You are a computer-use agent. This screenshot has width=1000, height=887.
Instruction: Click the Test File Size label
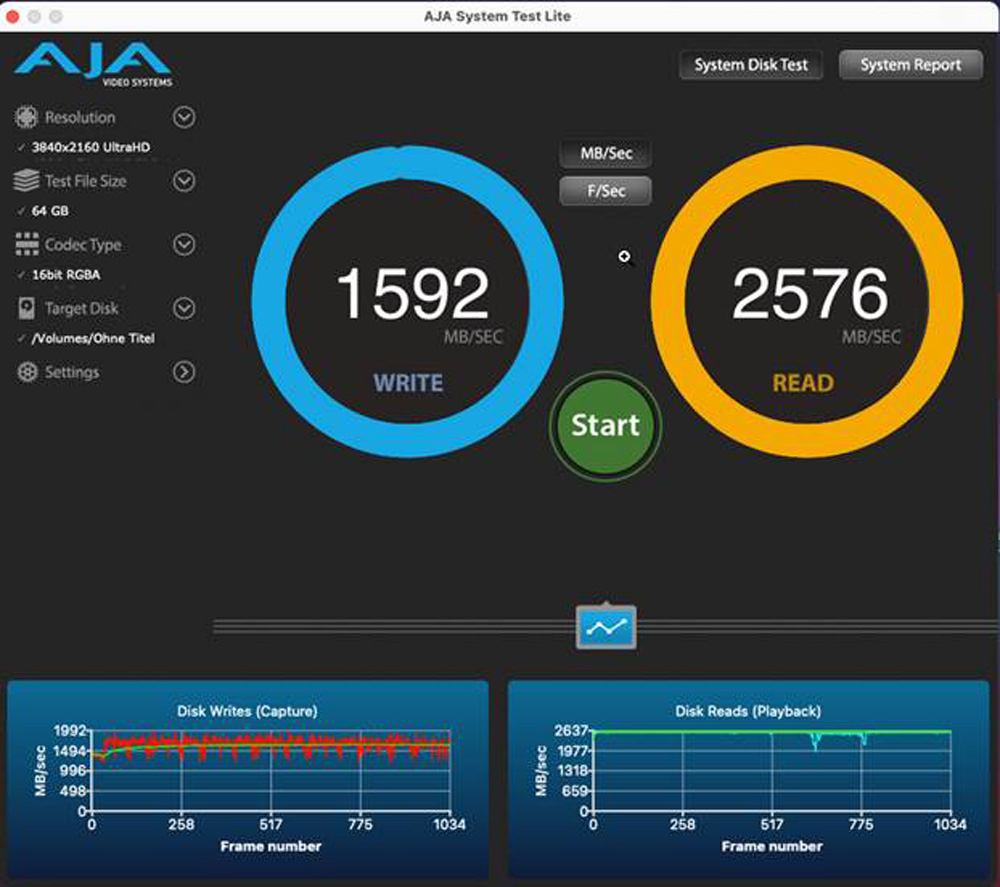(x=85, y=181)
